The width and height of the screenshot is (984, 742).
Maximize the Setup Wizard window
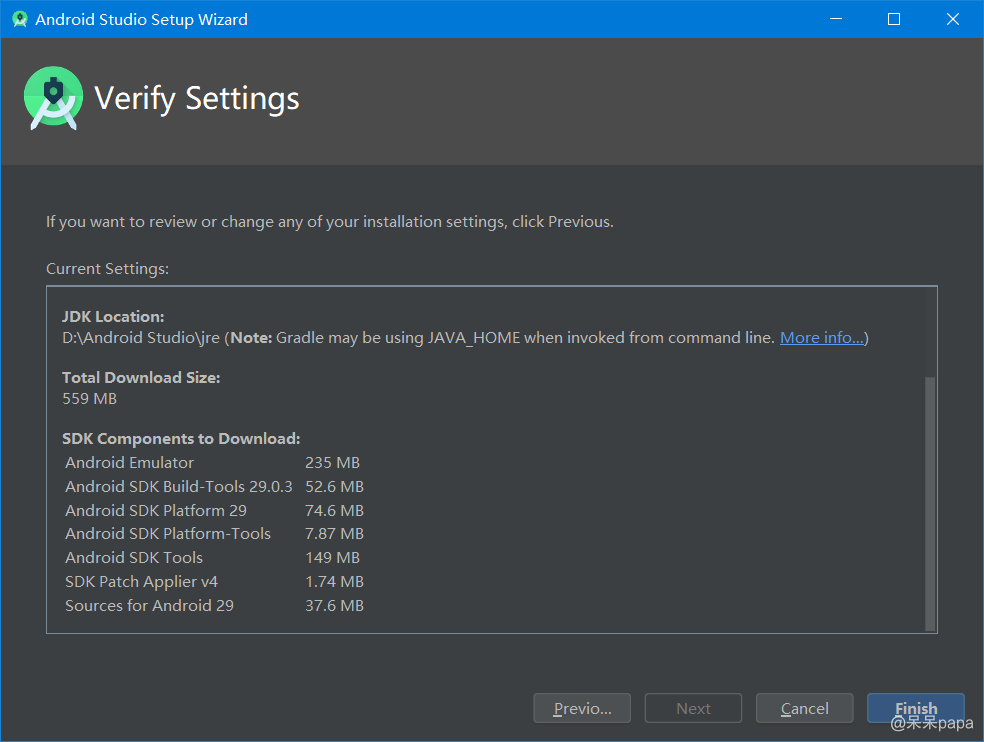[894, 19]
